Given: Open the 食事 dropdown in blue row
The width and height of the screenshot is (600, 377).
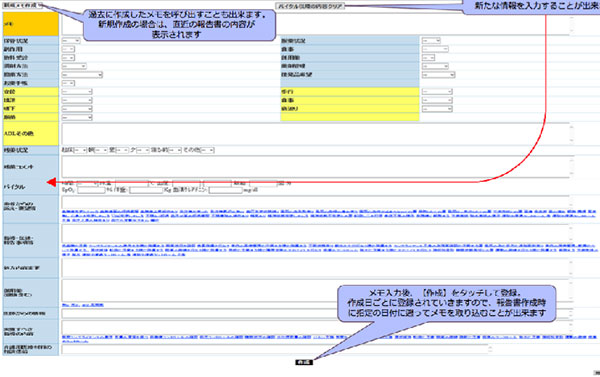Looking at the screenshot, I should 435,49.
